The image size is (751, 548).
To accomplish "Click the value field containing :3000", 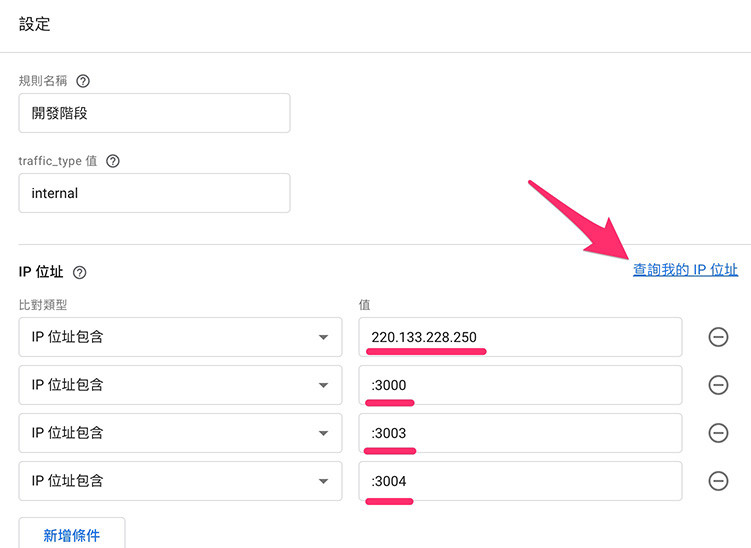I will pyautogui.click(x=520, y=385).
